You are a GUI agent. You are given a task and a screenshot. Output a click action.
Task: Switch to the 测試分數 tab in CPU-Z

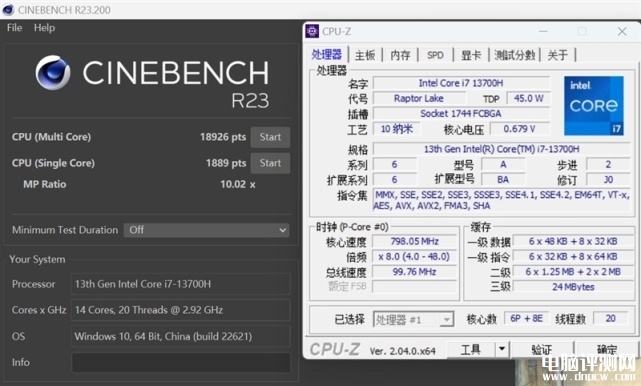(515, 55)
